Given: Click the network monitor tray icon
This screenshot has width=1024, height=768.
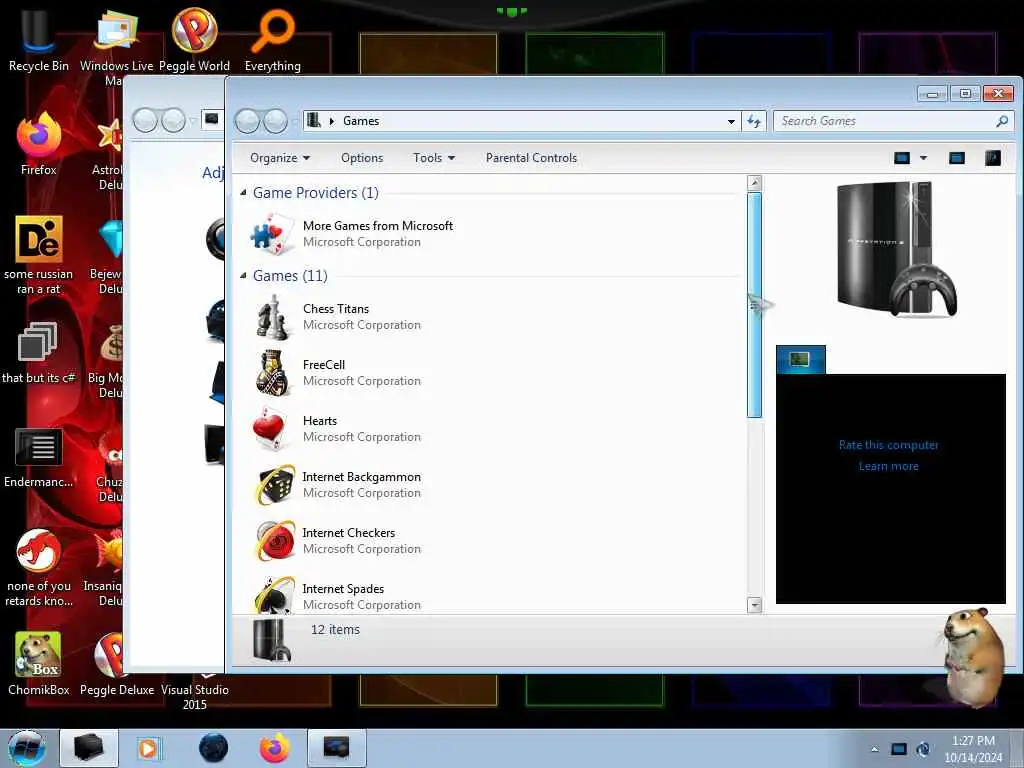Looking at the screenshot, I should pyautogui.click(x=899, y=749).
